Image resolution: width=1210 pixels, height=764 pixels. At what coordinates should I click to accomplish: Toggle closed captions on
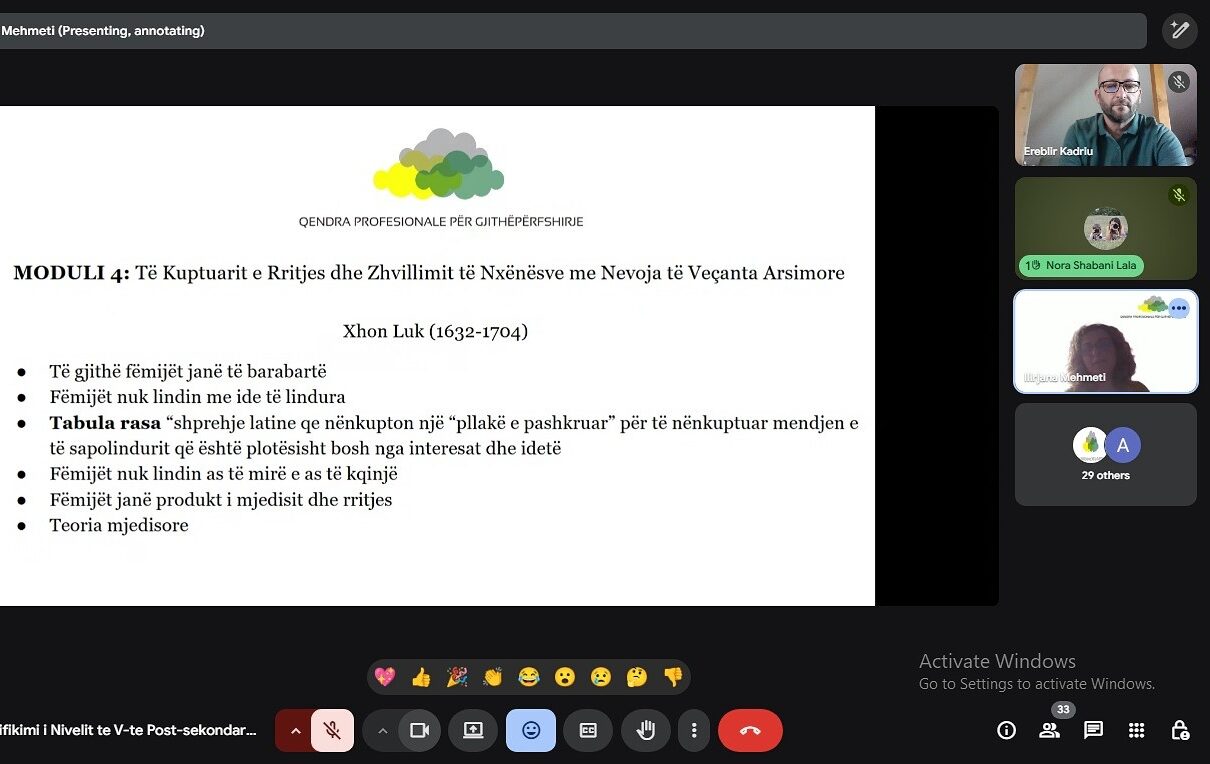point(588,730)
